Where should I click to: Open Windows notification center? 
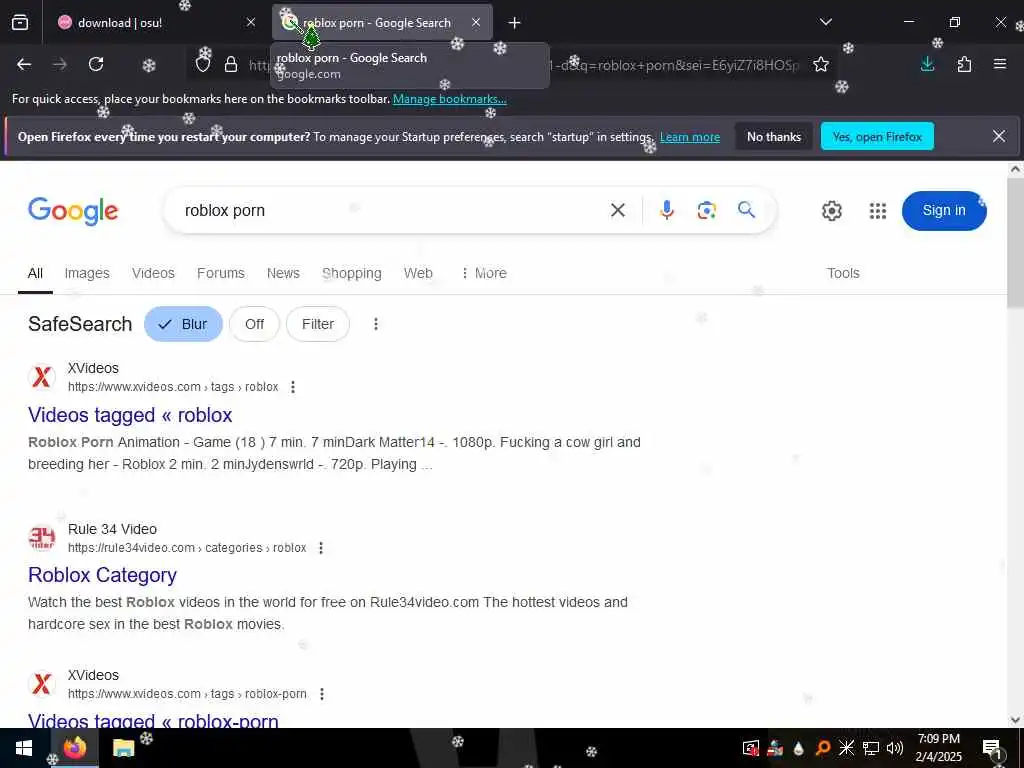[992, 748]
